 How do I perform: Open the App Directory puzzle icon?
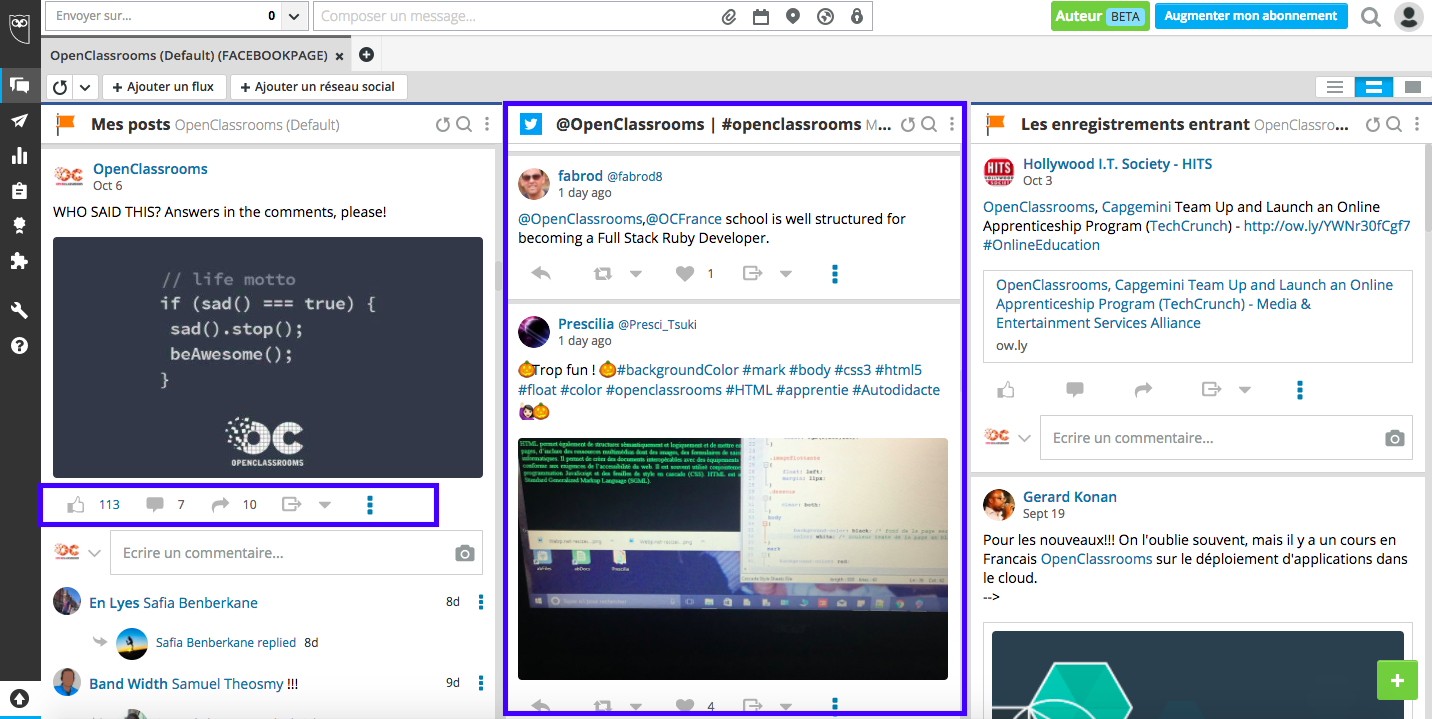click(x=20, y=261)
